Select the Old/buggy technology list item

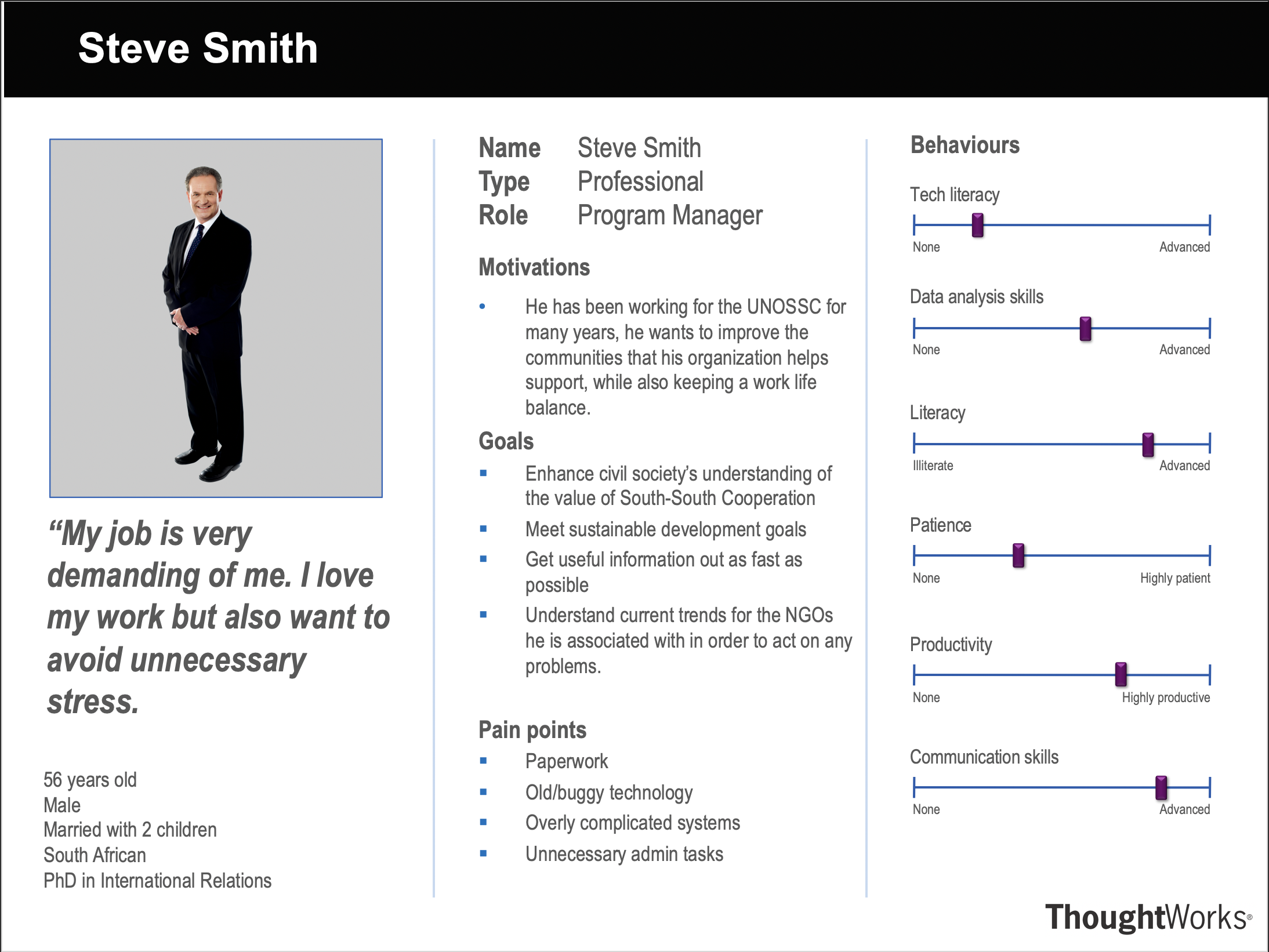pos(608,793)
